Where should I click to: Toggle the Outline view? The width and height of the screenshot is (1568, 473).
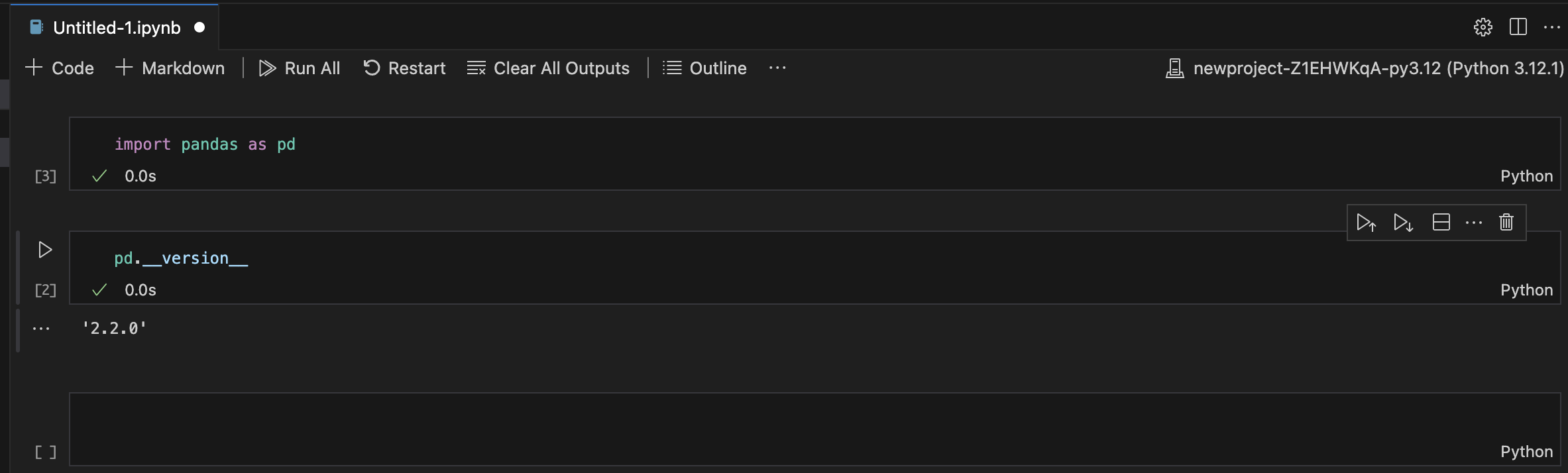[704, 68]
